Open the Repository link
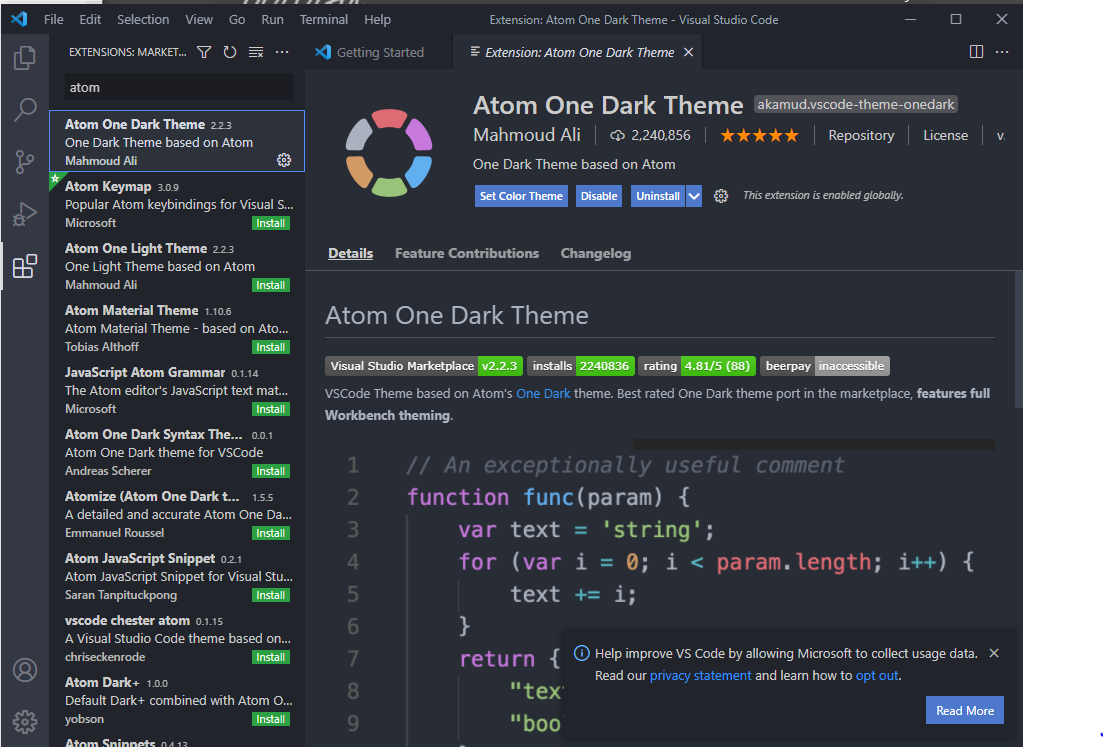 pos(861,135)
